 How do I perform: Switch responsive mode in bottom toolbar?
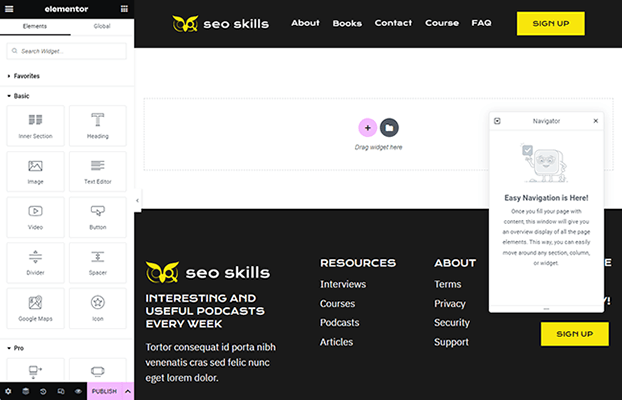[x=60, y=391]
